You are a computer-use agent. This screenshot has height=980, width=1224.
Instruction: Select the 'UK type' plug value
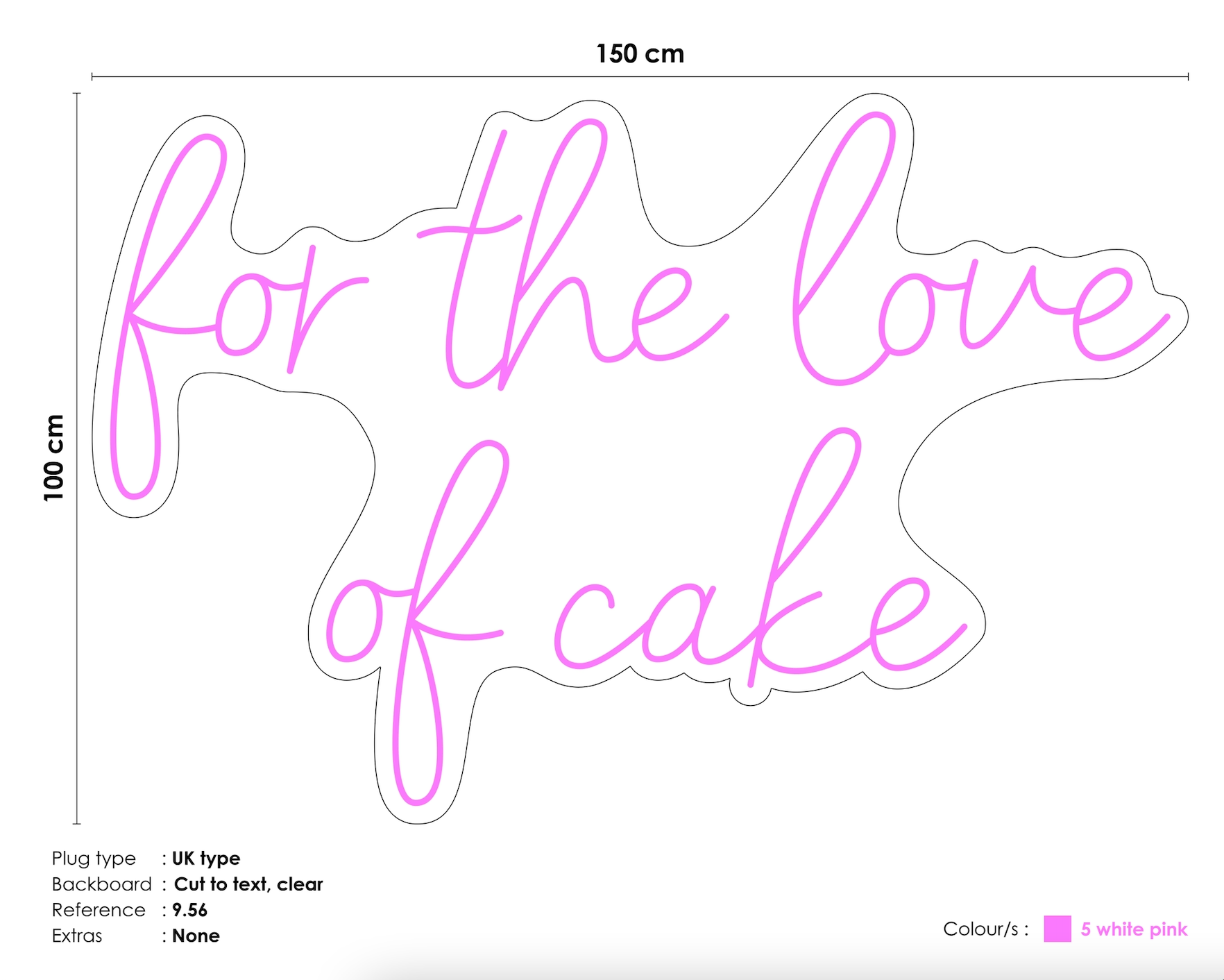206,859
